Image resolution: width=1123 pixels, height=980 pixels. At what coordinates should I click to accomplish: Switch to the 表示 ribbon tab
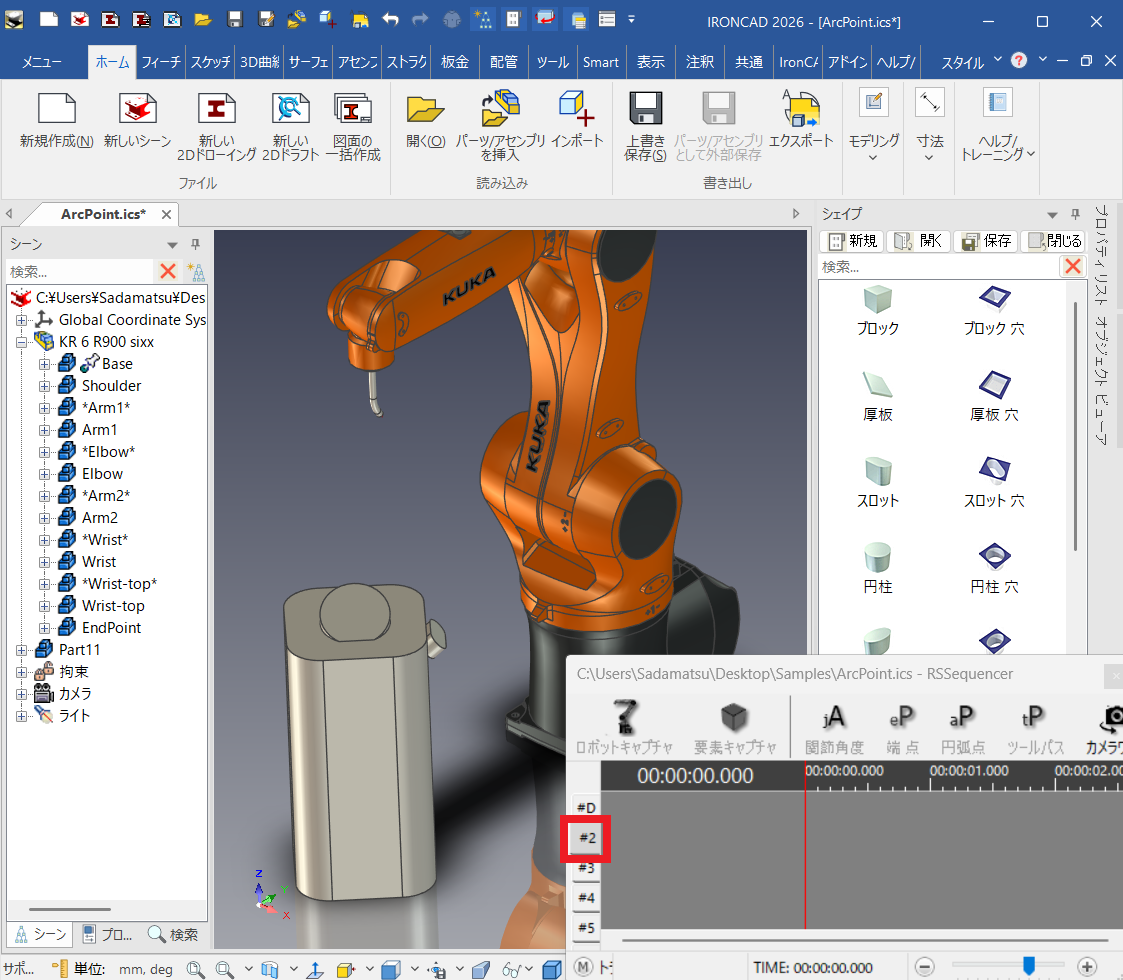(x=650, y=62)
